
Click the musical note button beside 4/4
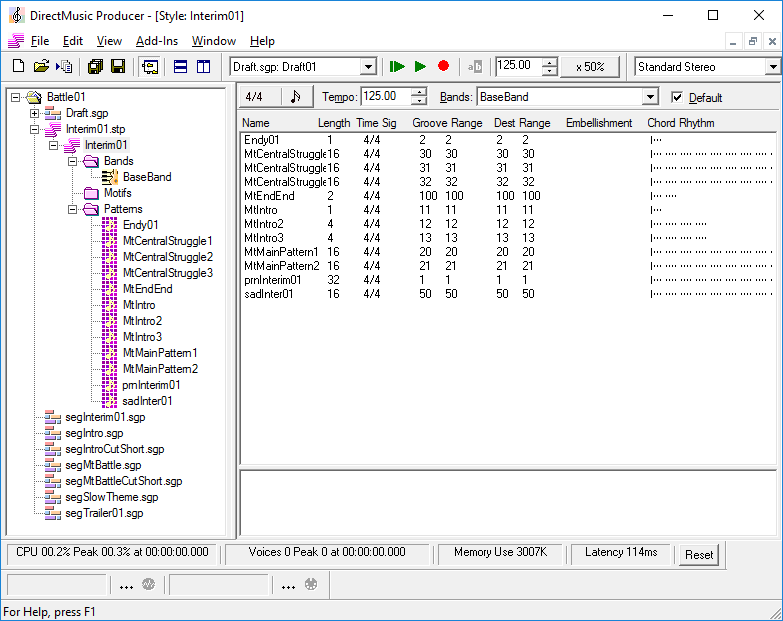click(x=295, y=97)
